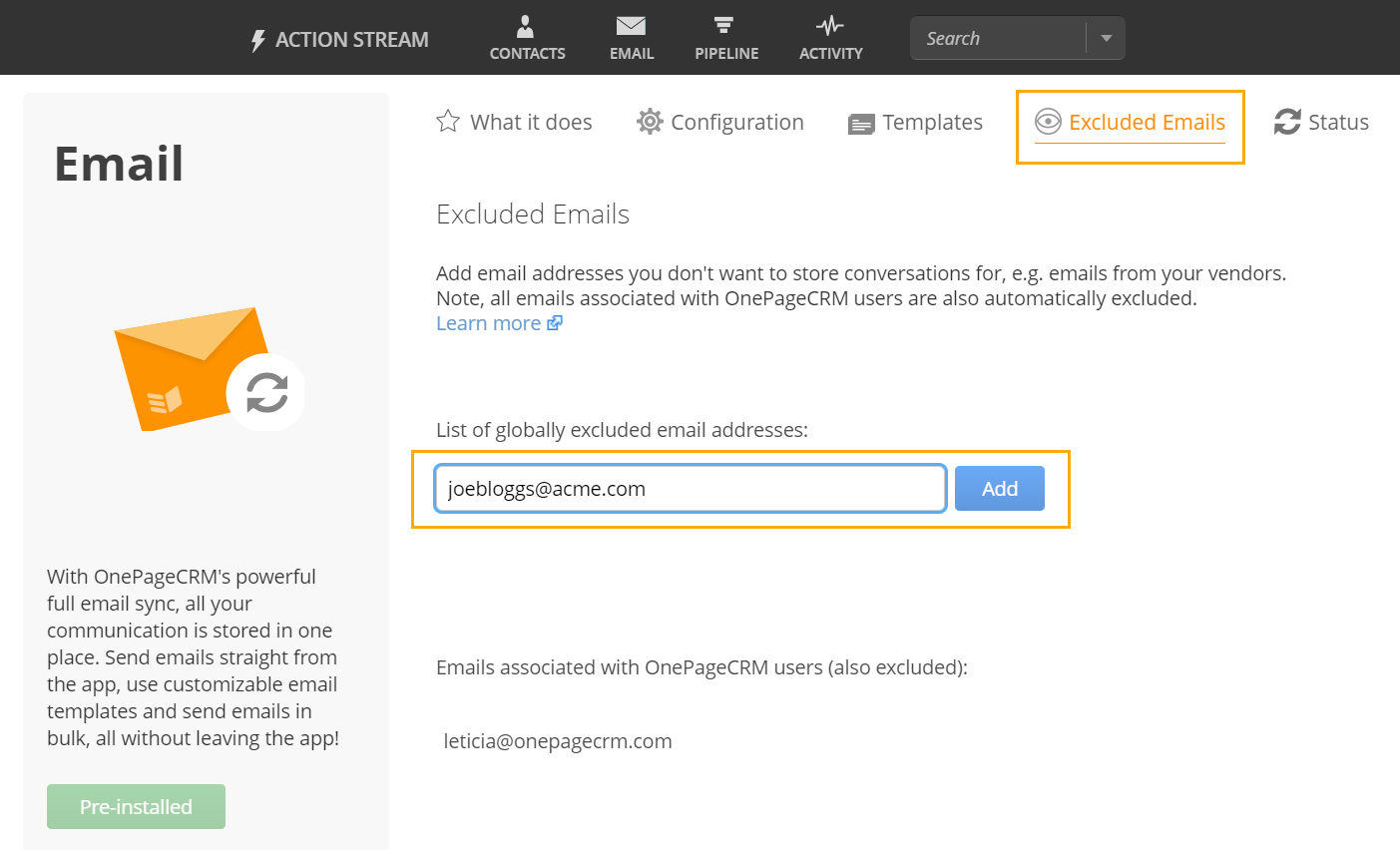Open Activity pulse icon
This screenshot has height=850, width=1400.
click(829, 26)
